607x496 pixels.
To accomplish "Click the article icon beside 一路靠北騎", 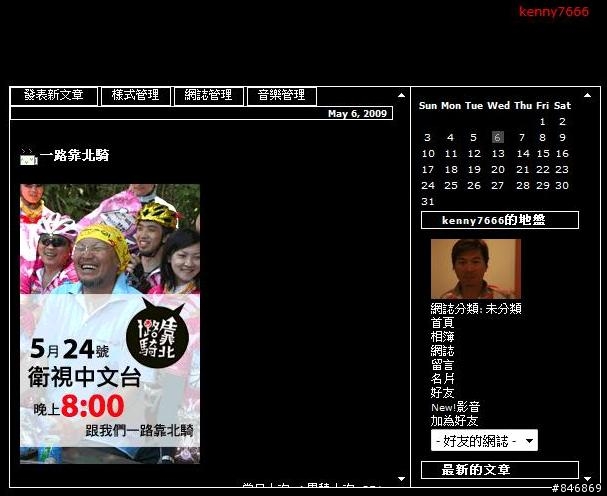I will 29,157.
